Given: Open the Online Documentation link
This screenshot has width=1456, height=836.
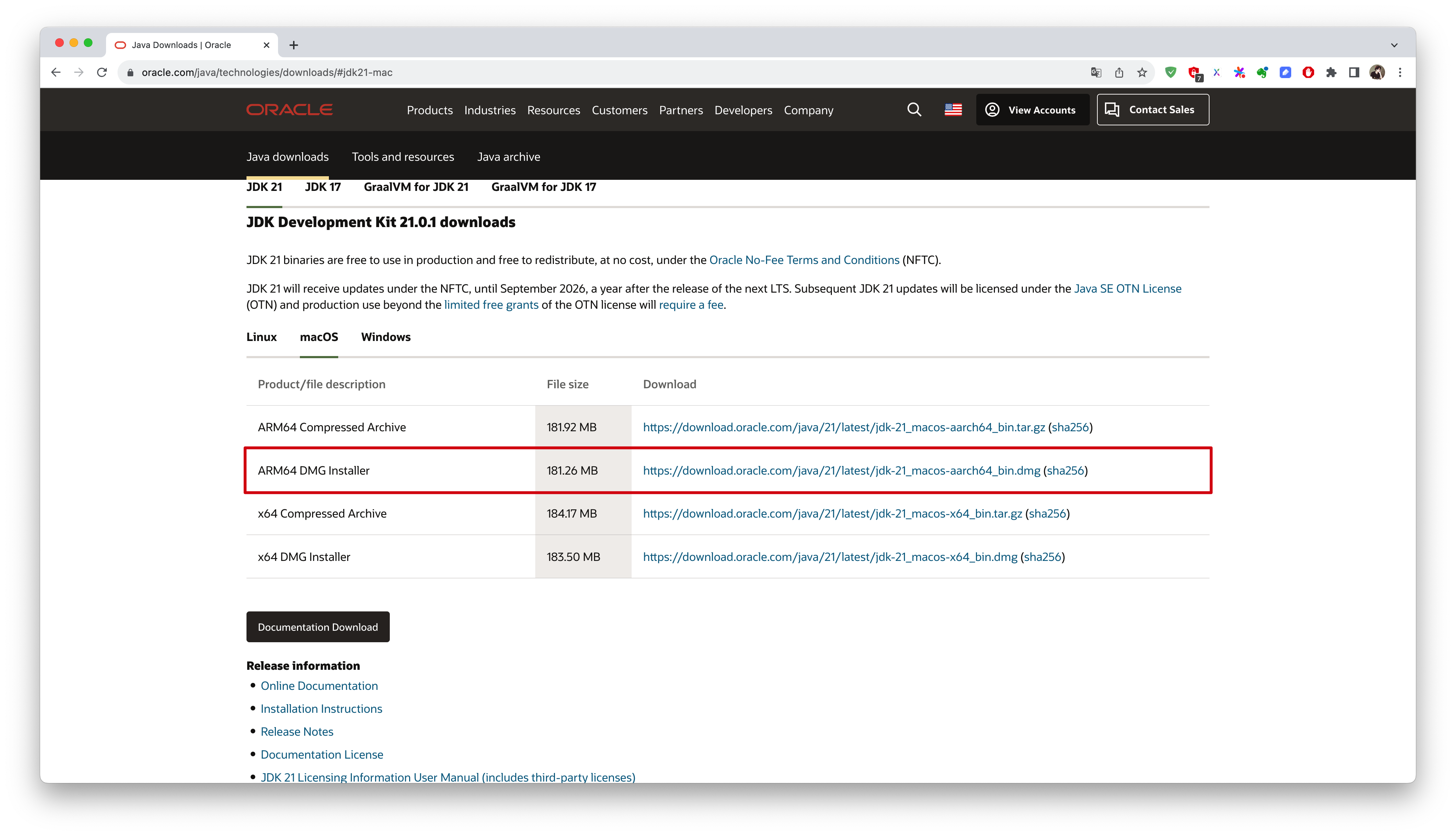Looking at the screenshot, I should tap(319, 686).
